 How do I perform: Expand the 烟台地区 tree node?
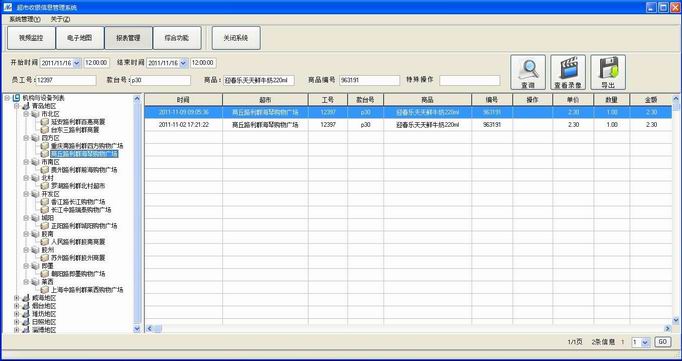(17, 306)
